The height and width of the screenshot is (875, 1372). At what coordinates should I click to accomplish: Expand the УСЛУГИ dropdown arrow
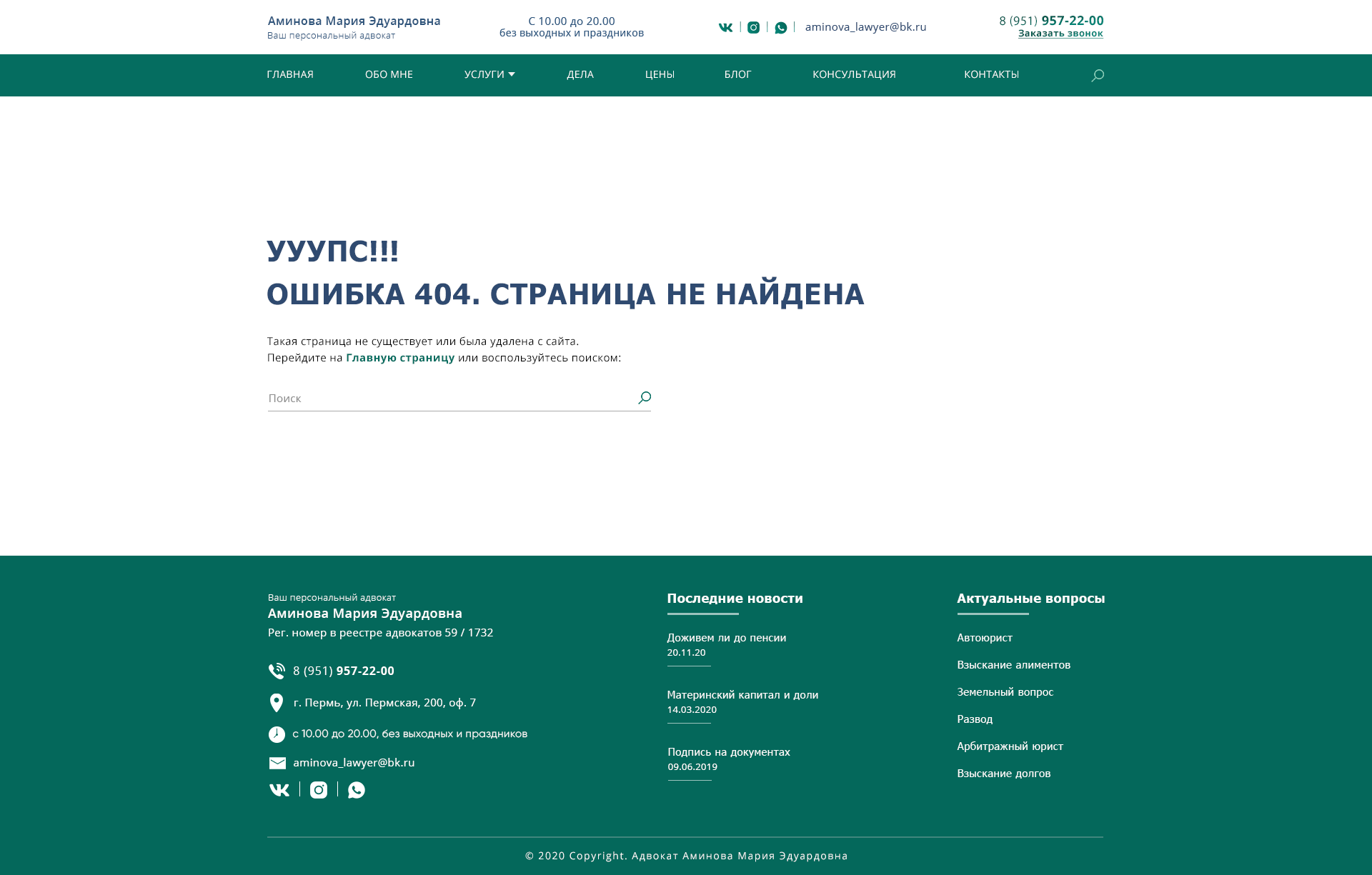[512, 74]
